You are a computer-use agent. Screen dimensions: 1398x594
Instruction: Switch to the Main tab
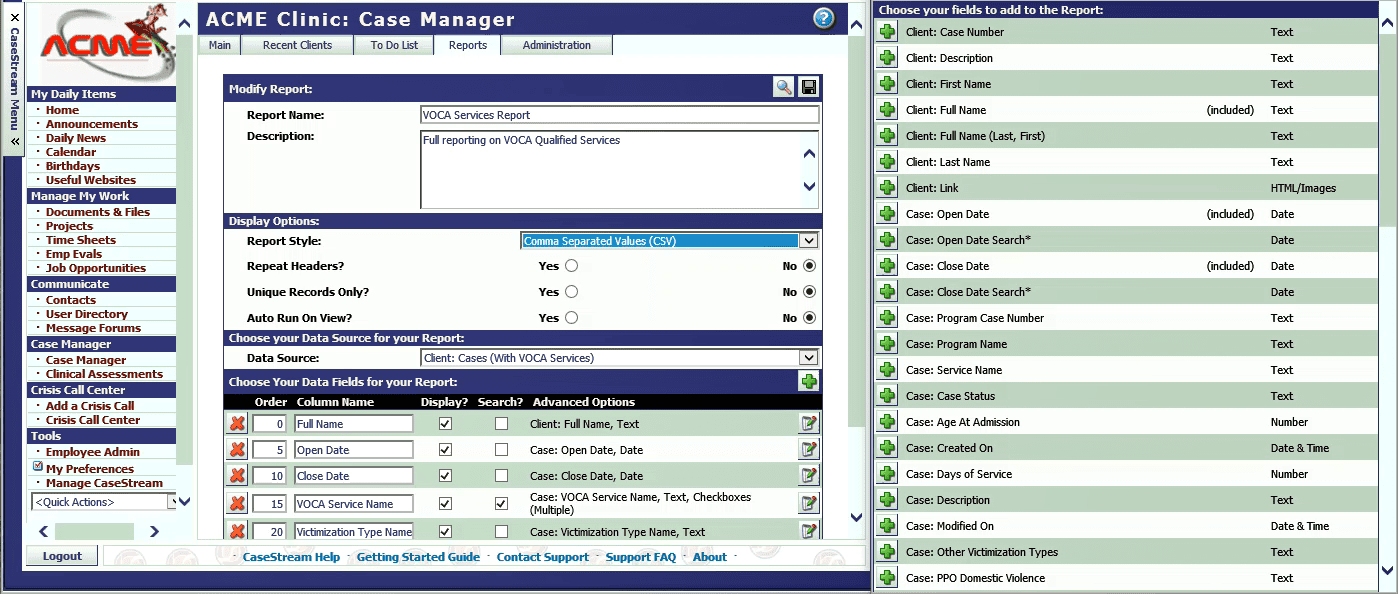(220, 45)
